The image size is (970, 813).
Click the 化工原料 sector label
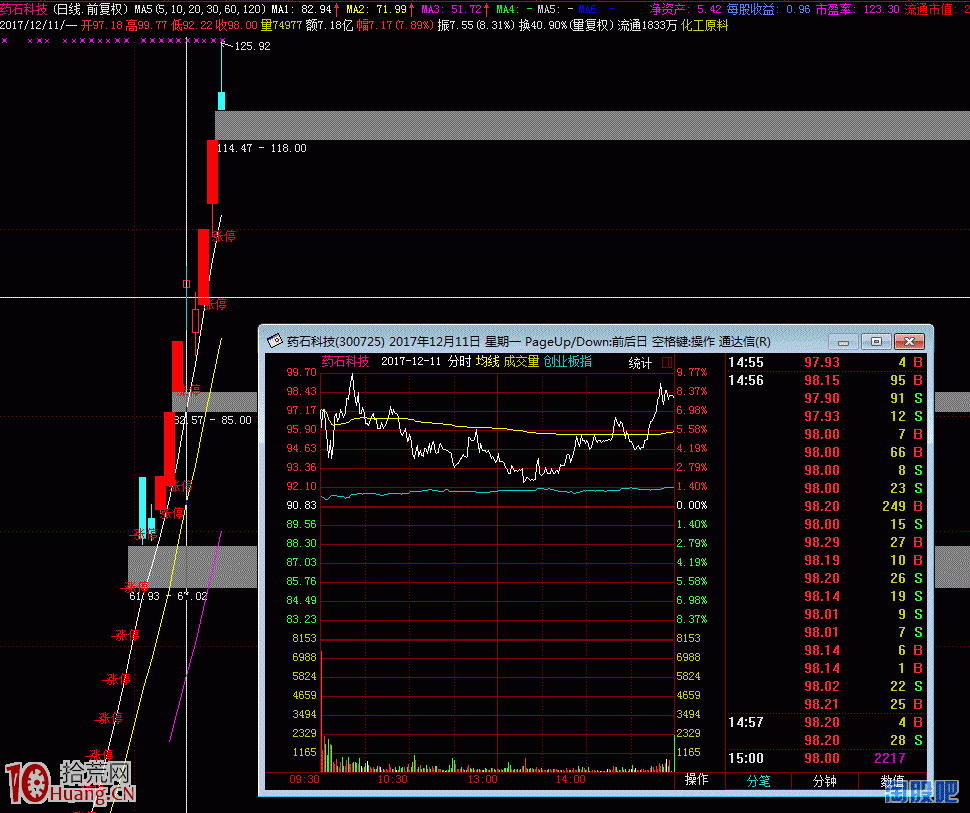[704, 26]
